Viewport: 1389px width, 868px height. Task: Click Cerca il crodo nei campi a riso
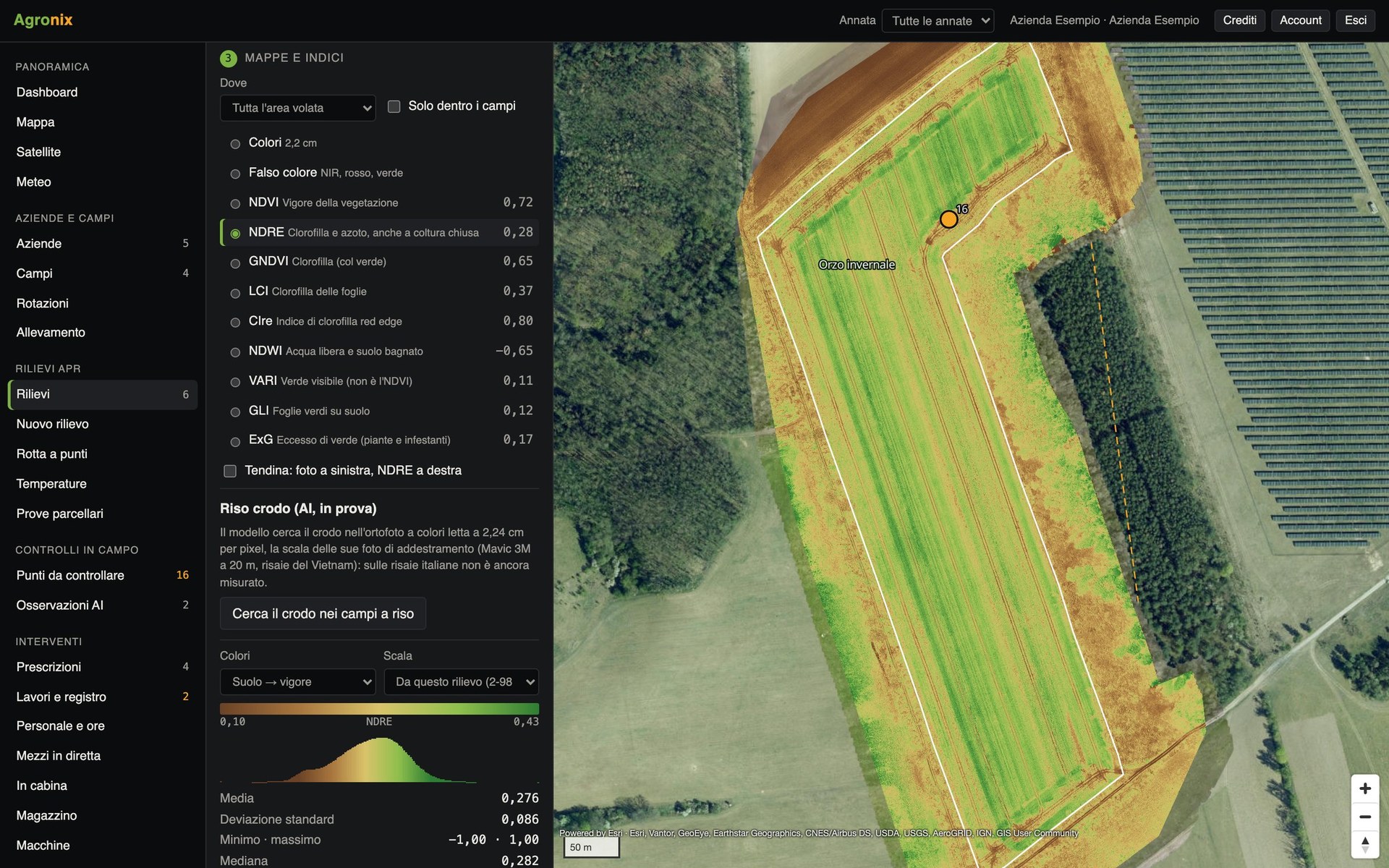coord(323,613)
